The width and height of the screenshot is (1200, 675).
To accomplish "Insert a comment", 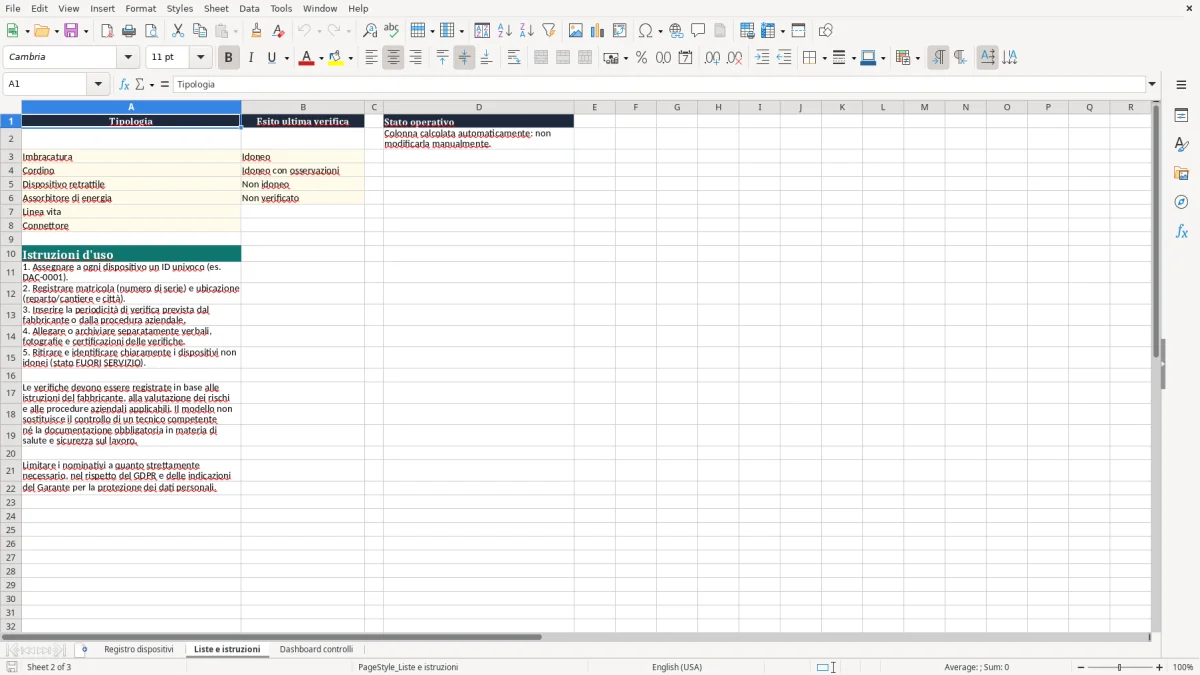I will 698,31.
